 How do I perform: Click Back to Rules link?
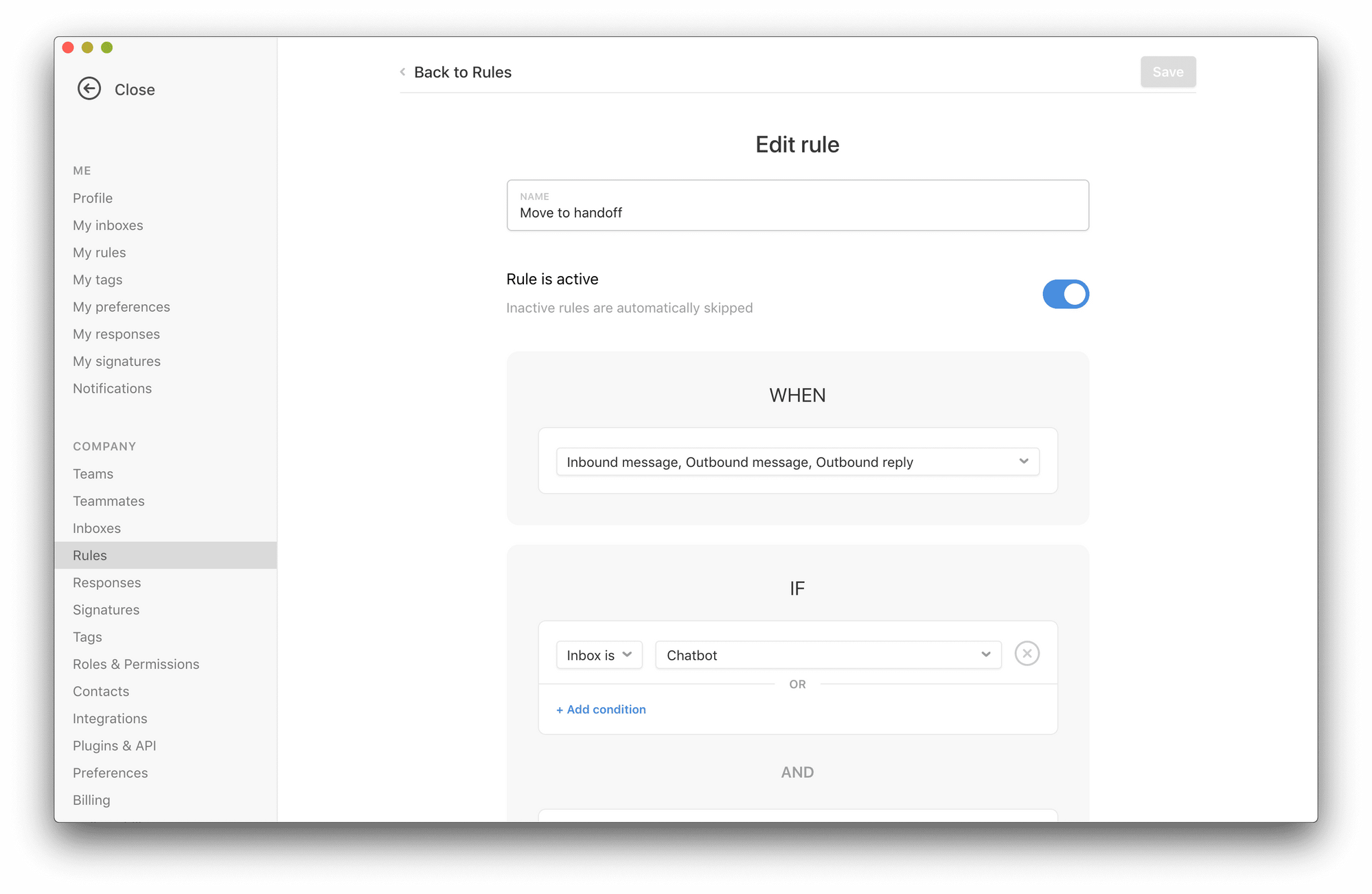tap(462, 72)
